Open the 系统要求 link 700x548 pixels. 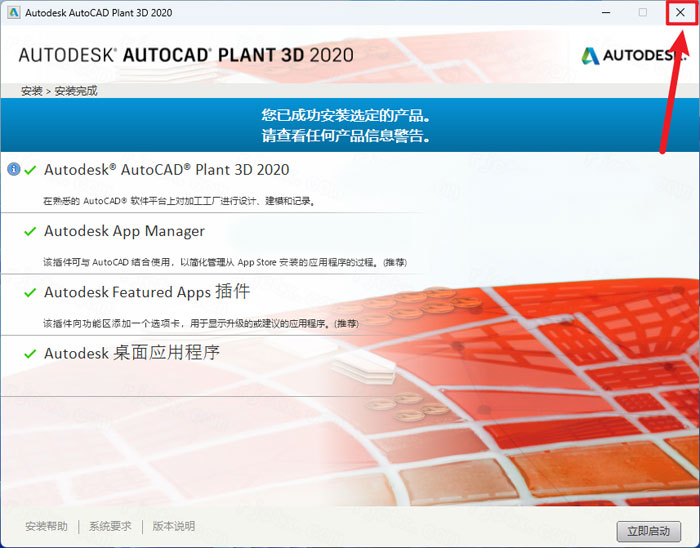pyautogui.click(x=110, y=526)
